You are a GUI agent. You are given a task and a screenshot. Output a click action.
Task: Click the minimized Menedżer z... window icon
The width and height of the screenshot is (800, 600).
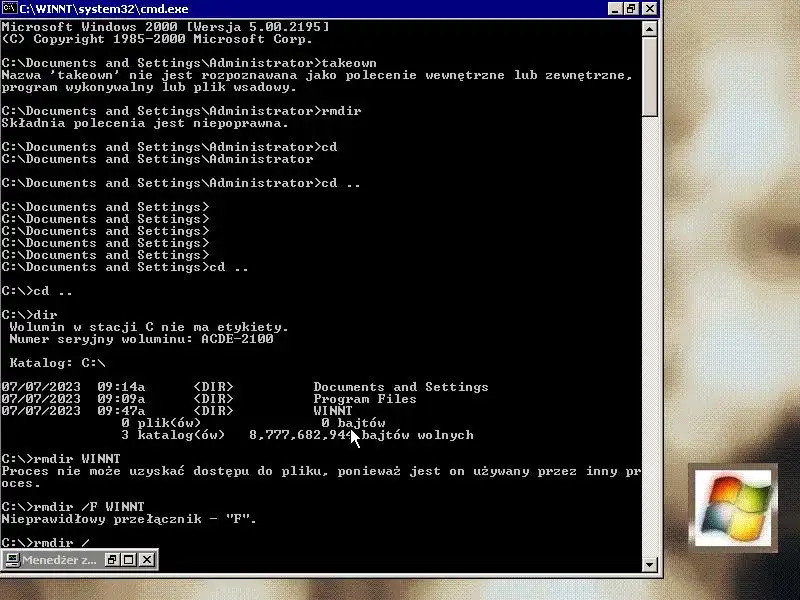(x=12, y=560)
